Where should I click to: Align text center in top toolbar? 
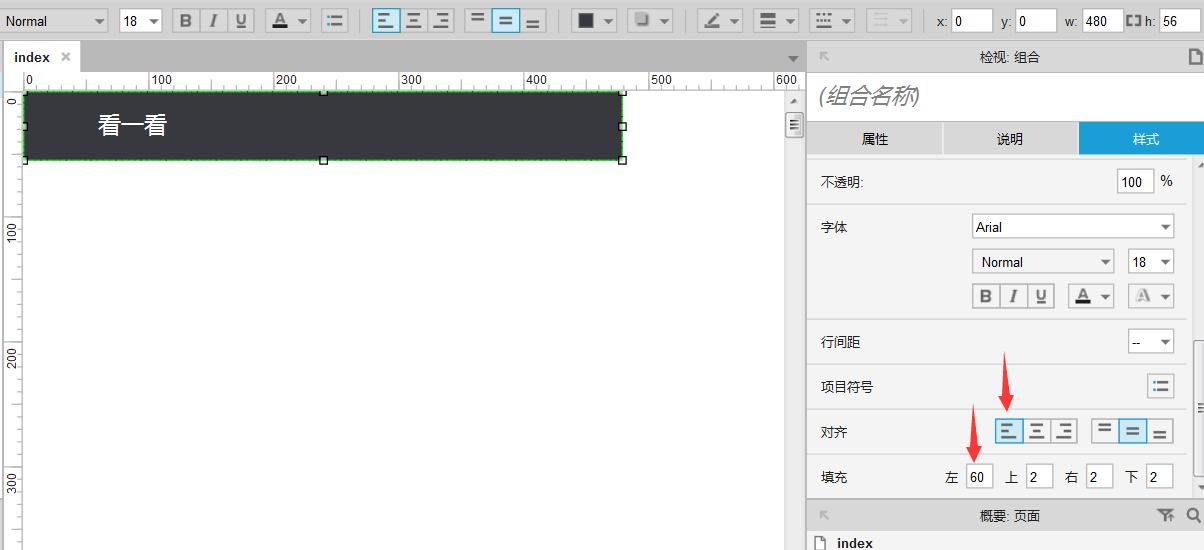point(414,21)
